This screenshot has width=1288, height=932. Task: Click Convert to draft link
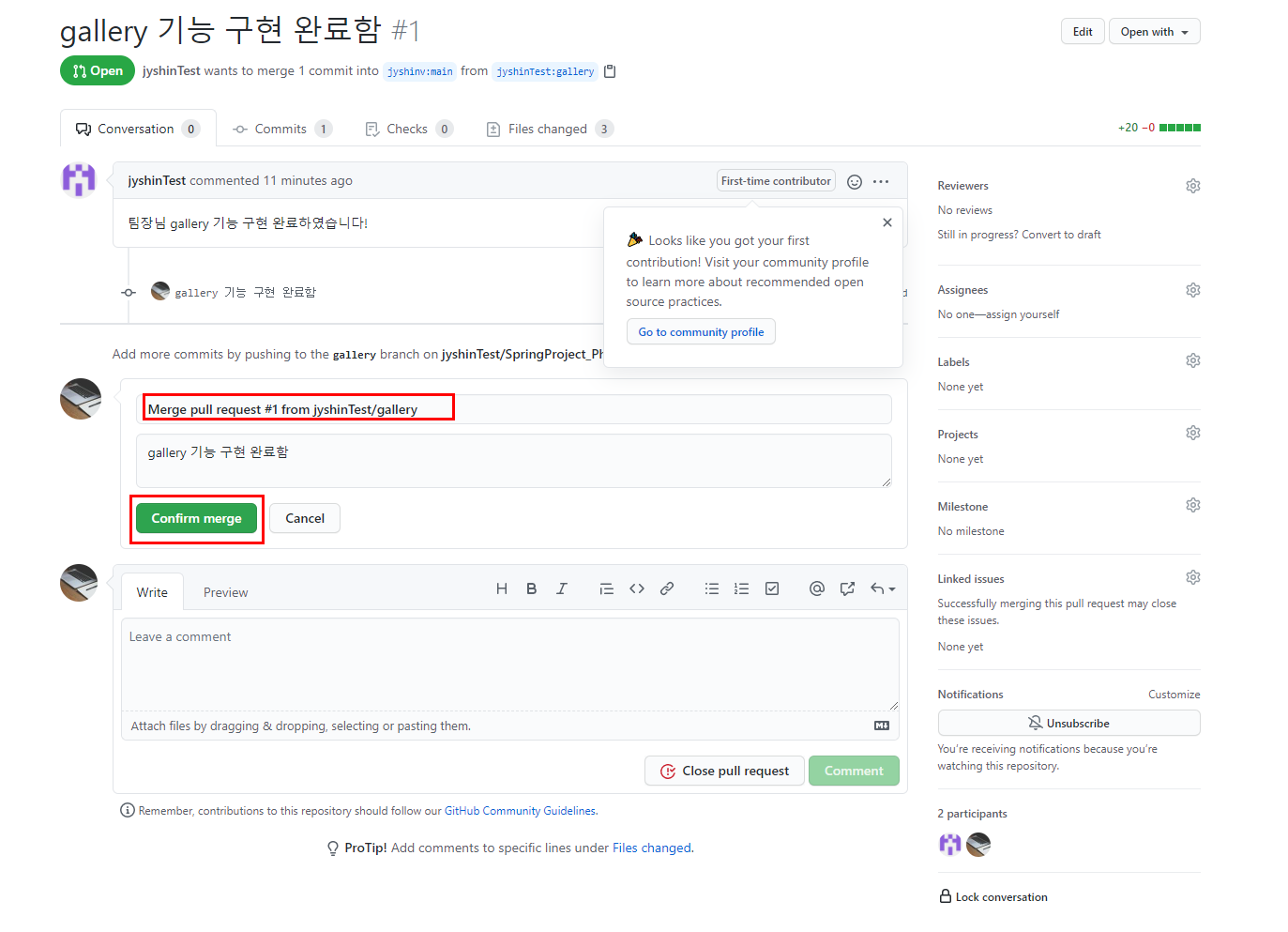[x=1061, y=235]
